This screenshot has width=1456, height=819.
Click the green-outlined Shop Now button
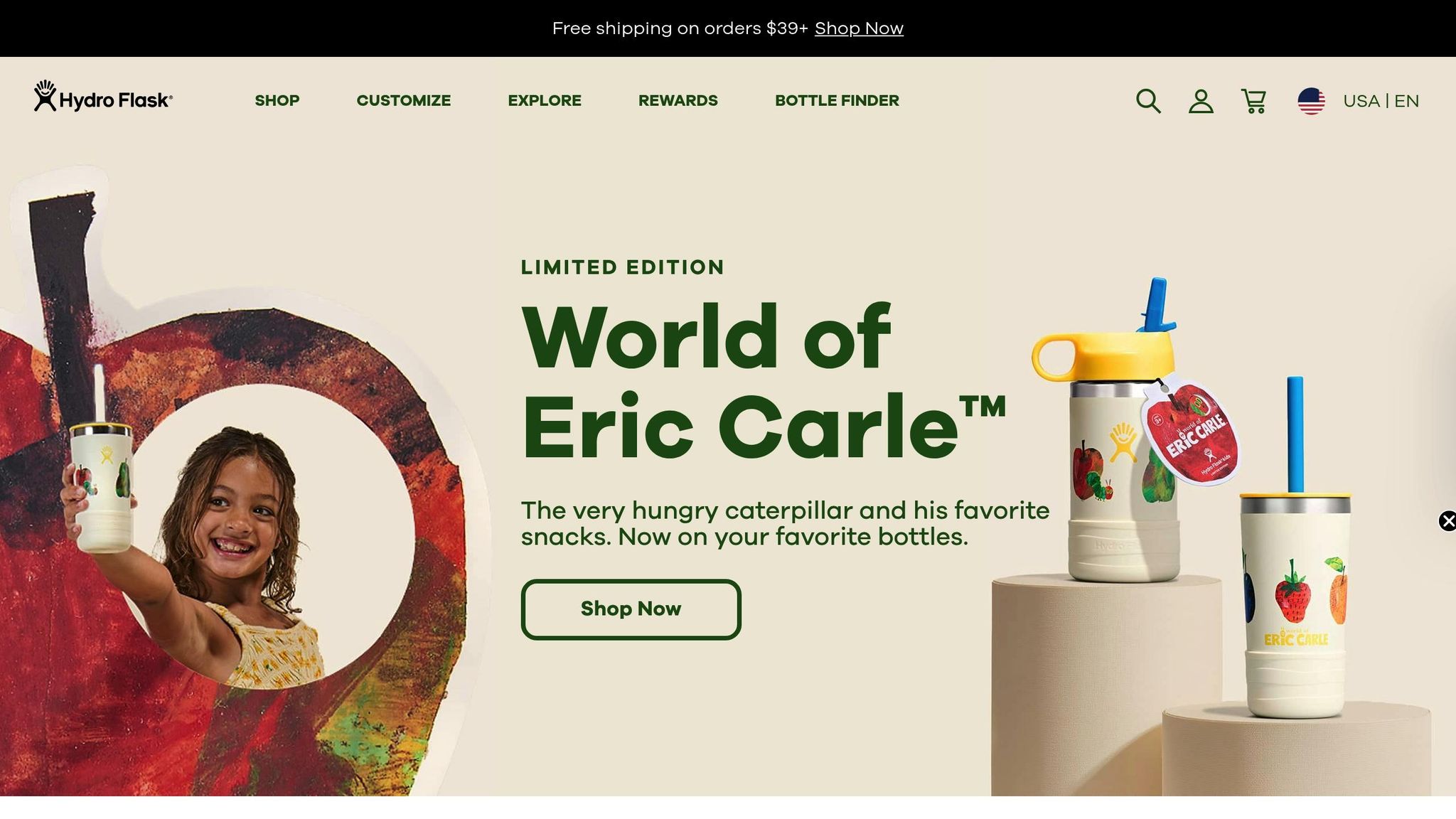point(631,609)
